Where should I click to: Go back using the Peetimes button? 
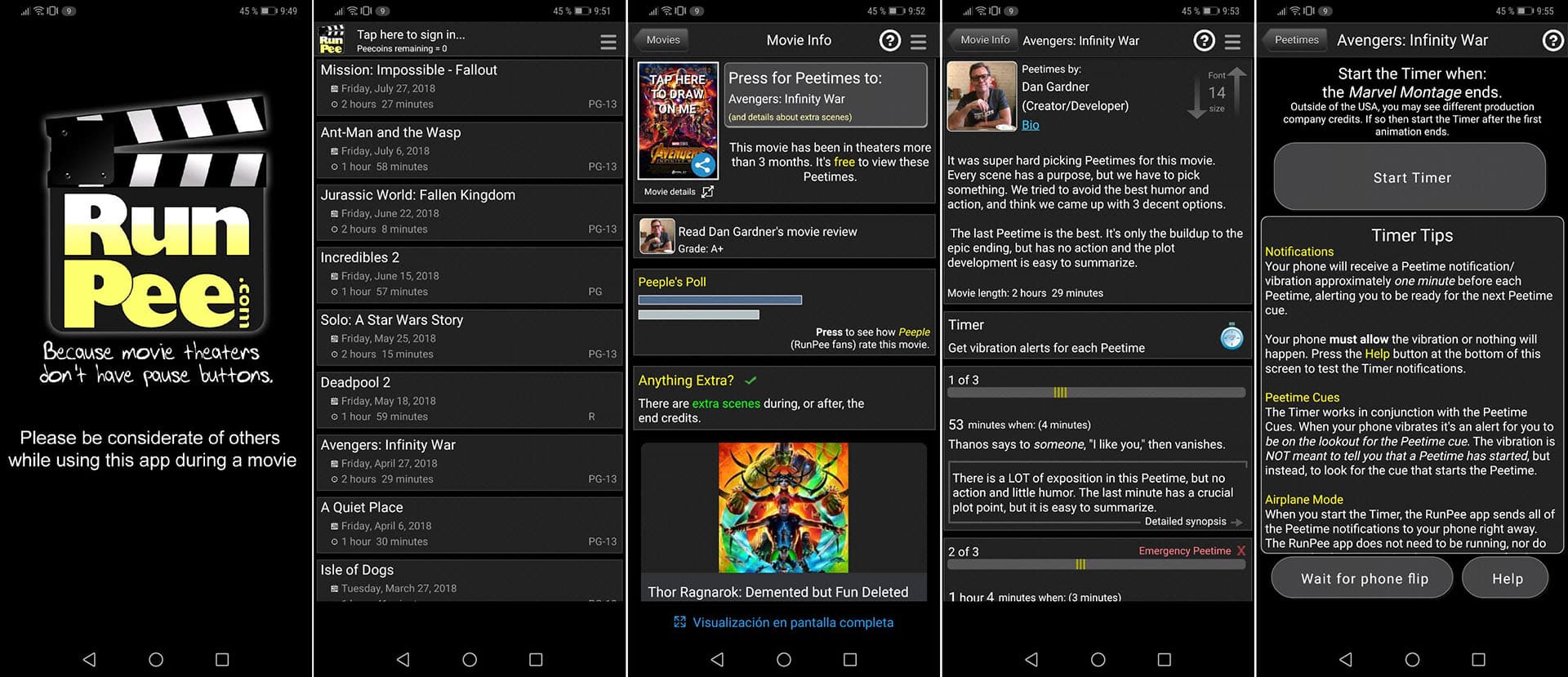pos(1296,40)
